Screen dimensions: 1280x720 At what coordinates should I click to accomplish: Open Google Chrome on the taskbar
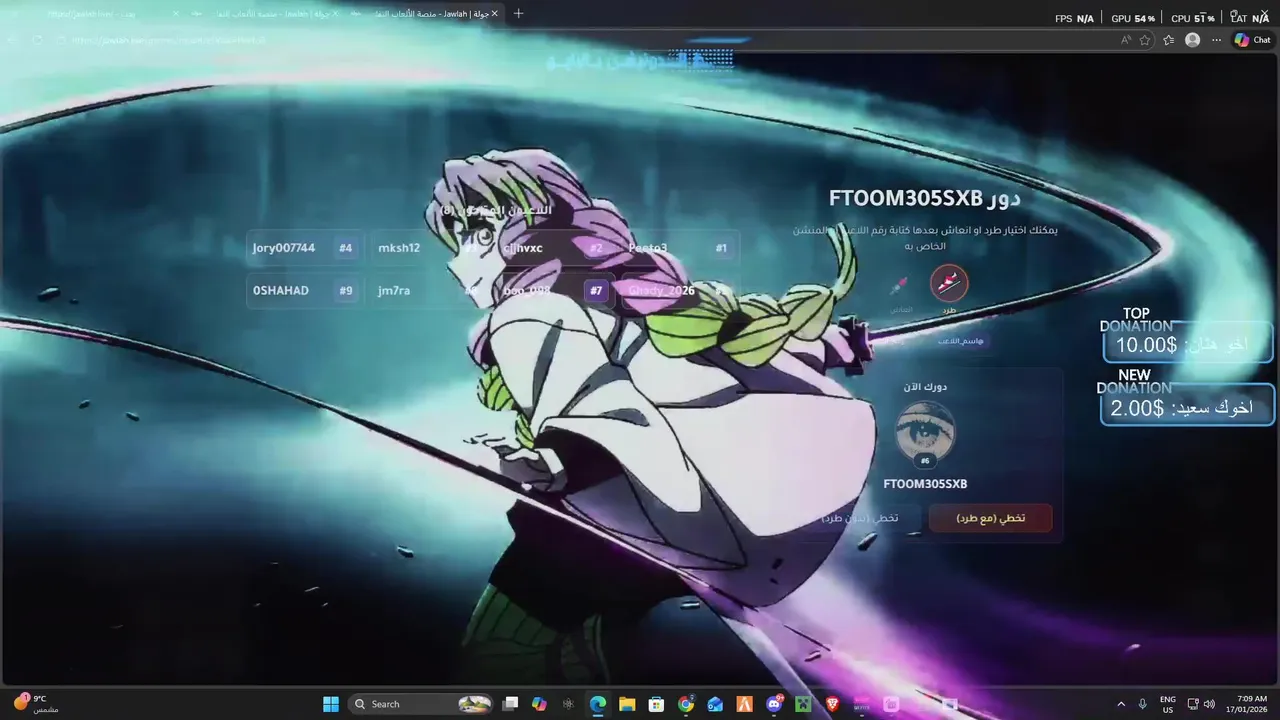[686, 704]
